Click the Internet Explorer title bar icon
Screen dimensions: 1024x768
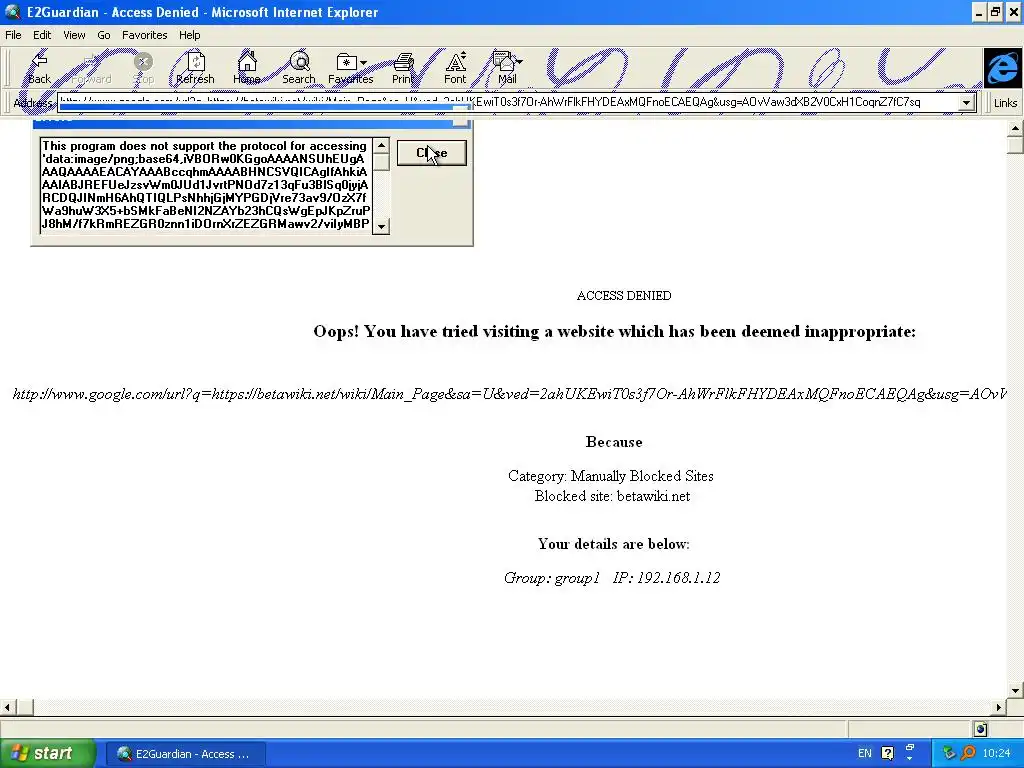pyautogui.click(x=12, y=12)
